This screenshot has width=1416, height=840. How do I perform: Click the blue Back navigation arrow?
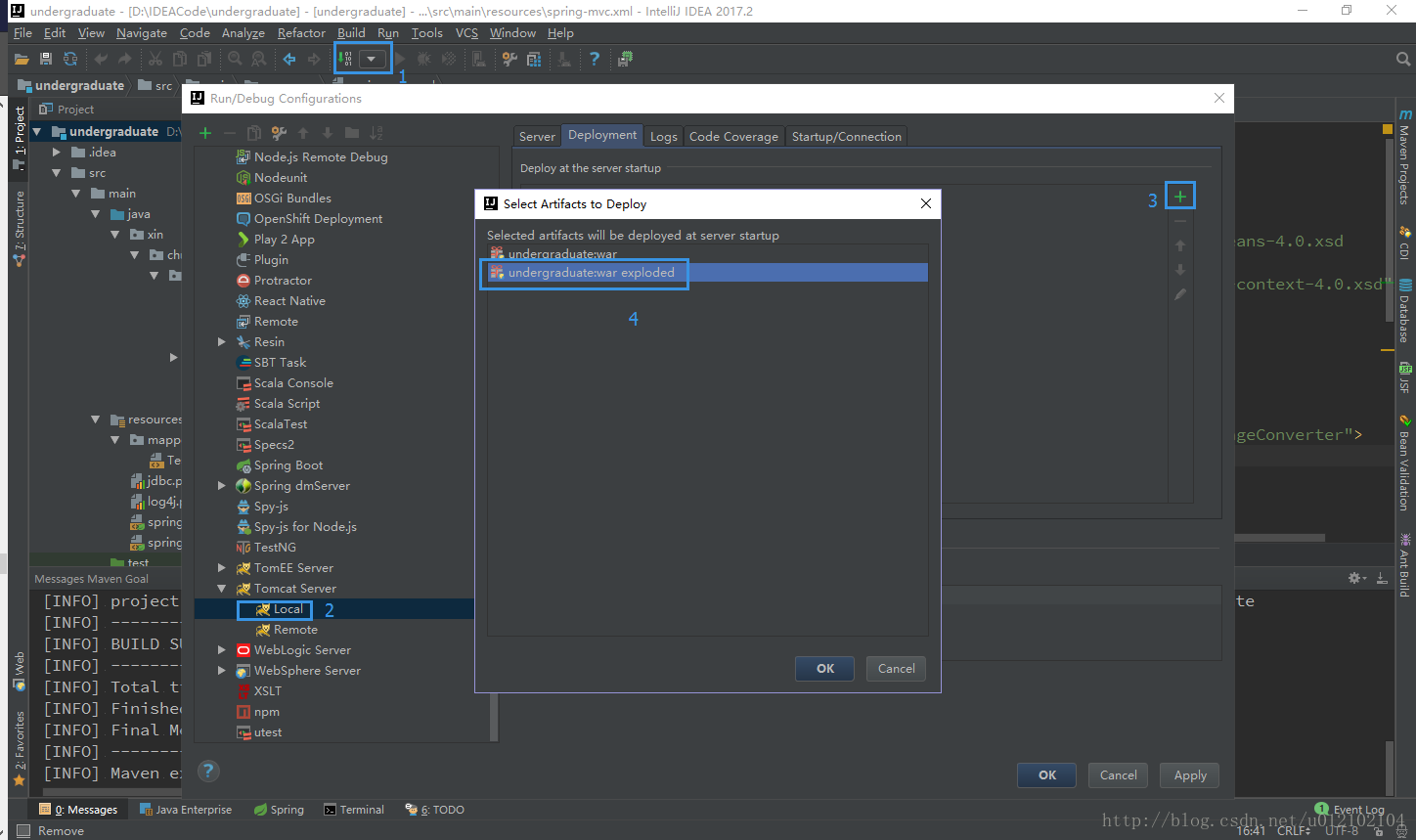point(289,60)
